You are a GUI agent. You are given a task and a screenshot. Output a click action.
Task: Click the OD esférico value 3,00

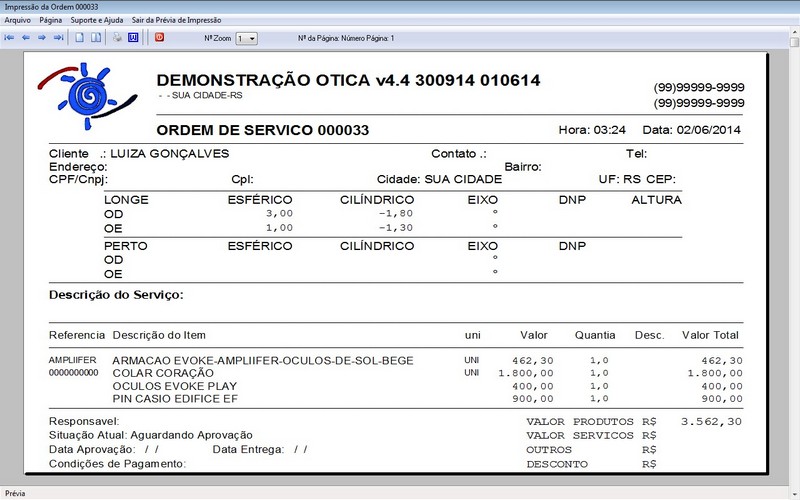(x=280, y=214)
